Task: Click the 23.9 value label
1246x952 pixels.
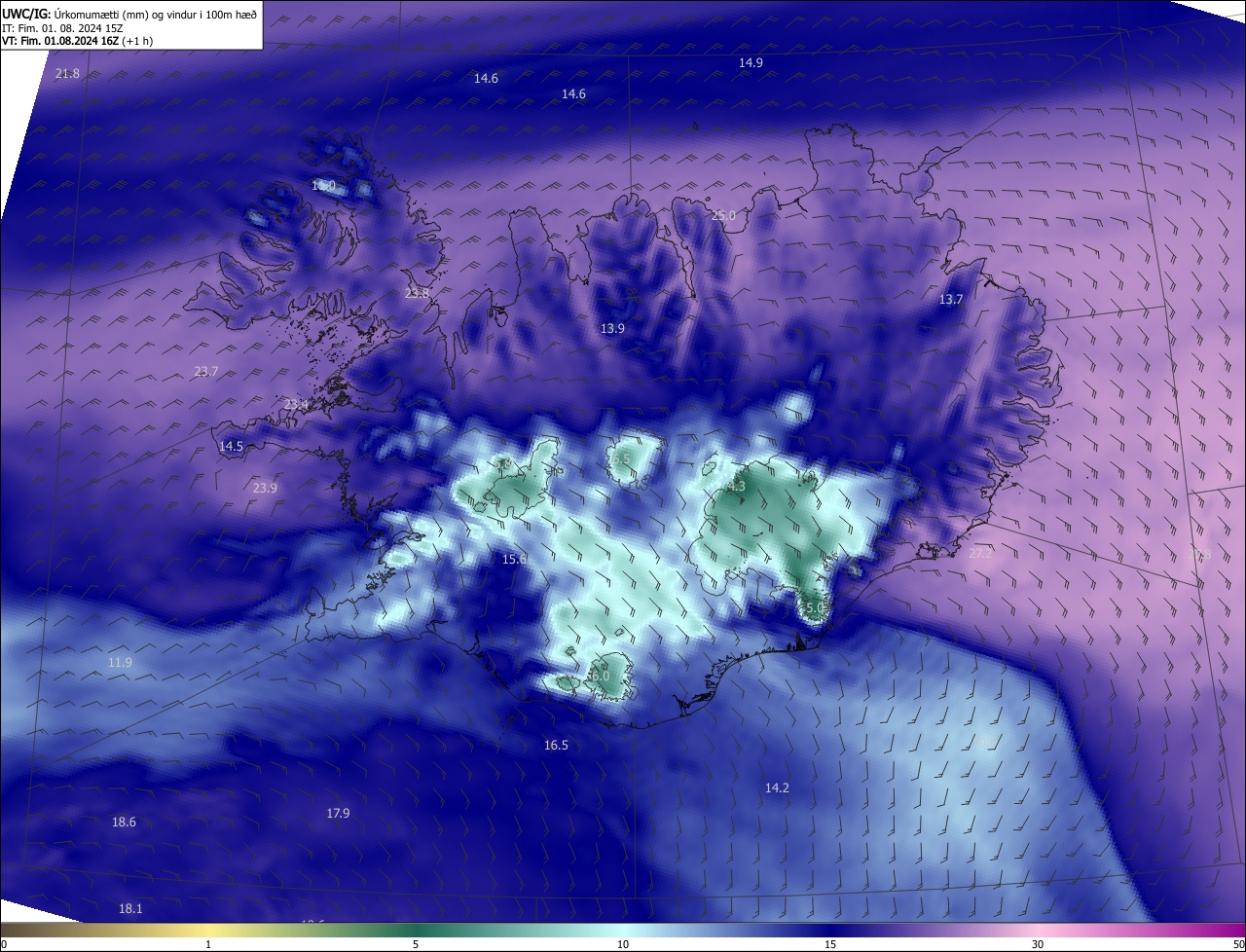Action: (265, 488)
